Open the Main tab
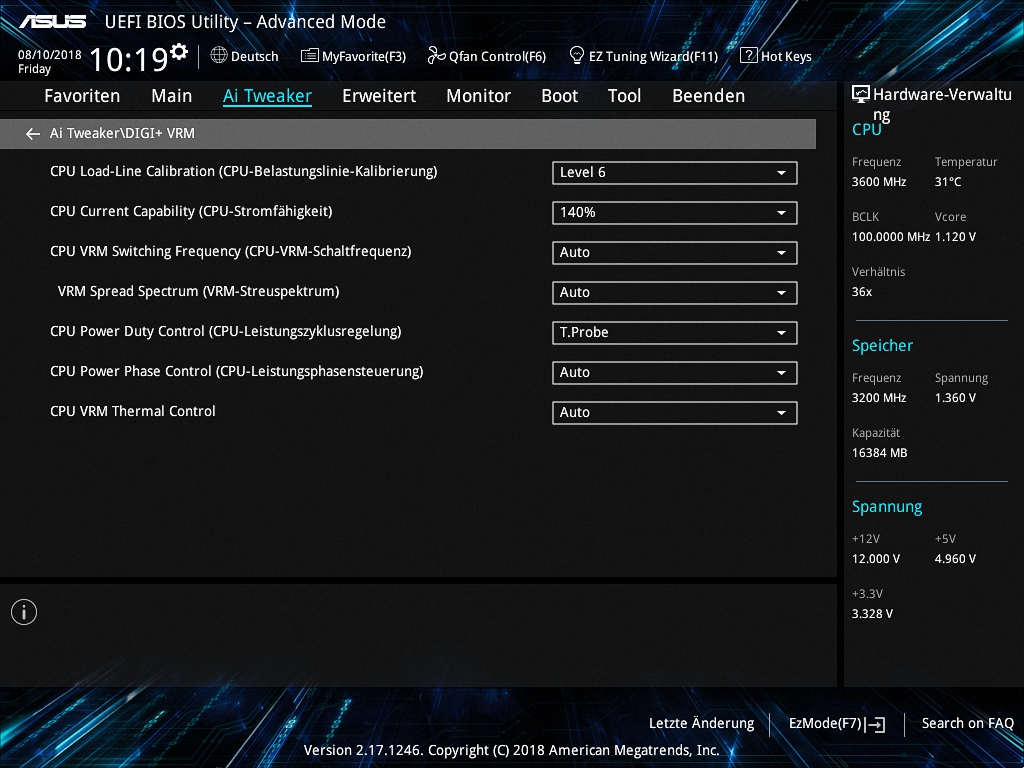This screenshot has width=1024, height=768. pos(172,96)
